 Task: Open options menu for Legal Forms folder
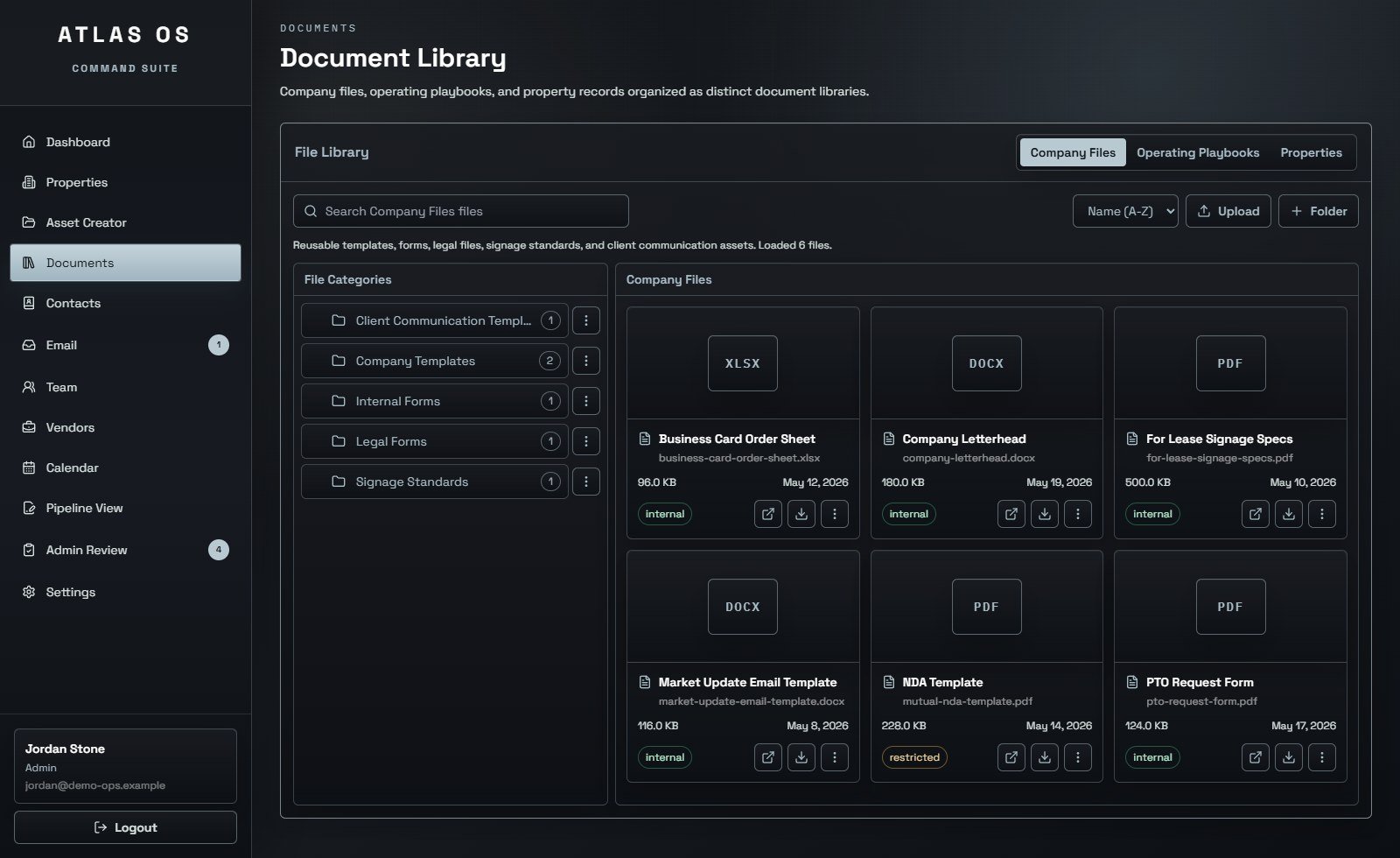(586, 441)
